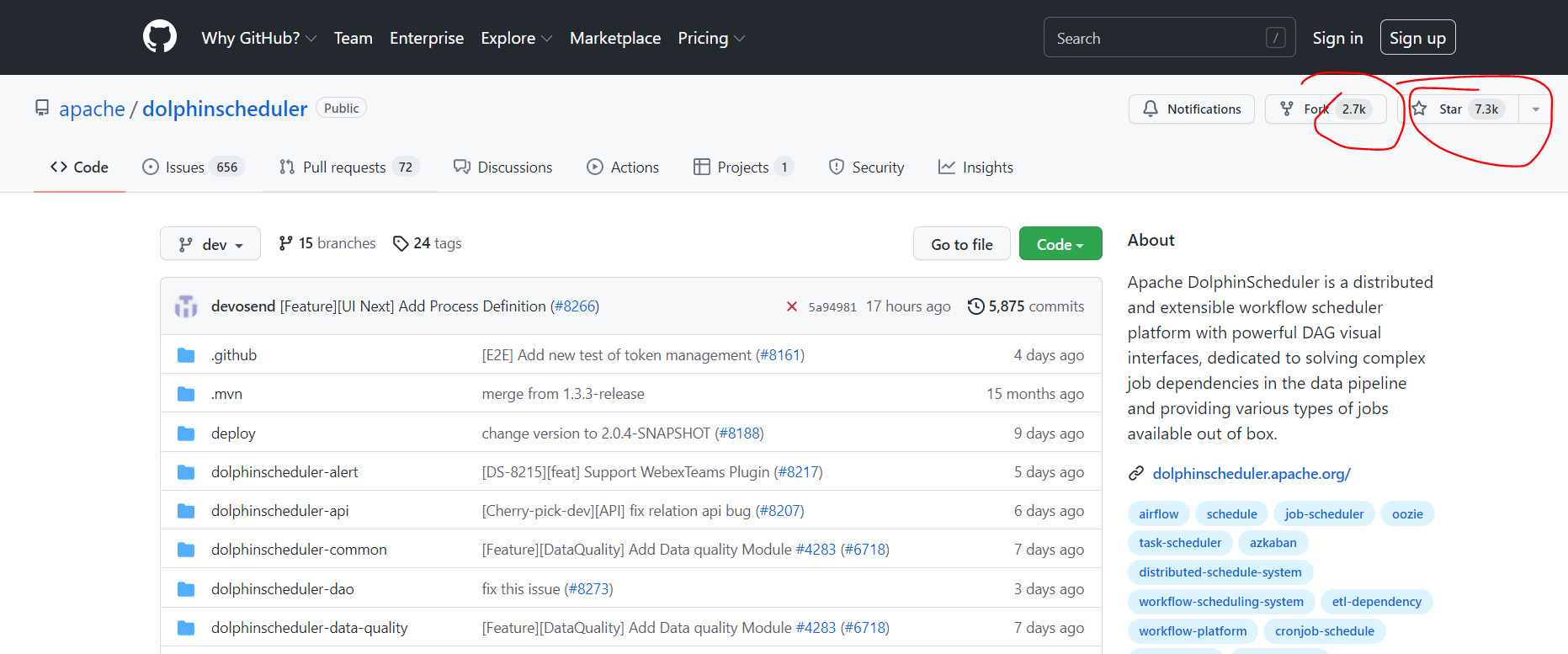Image resolution: width=1568 pixels, height=654 pixels.
Task: Go to the Discussions tab
Action: [502, 167]
